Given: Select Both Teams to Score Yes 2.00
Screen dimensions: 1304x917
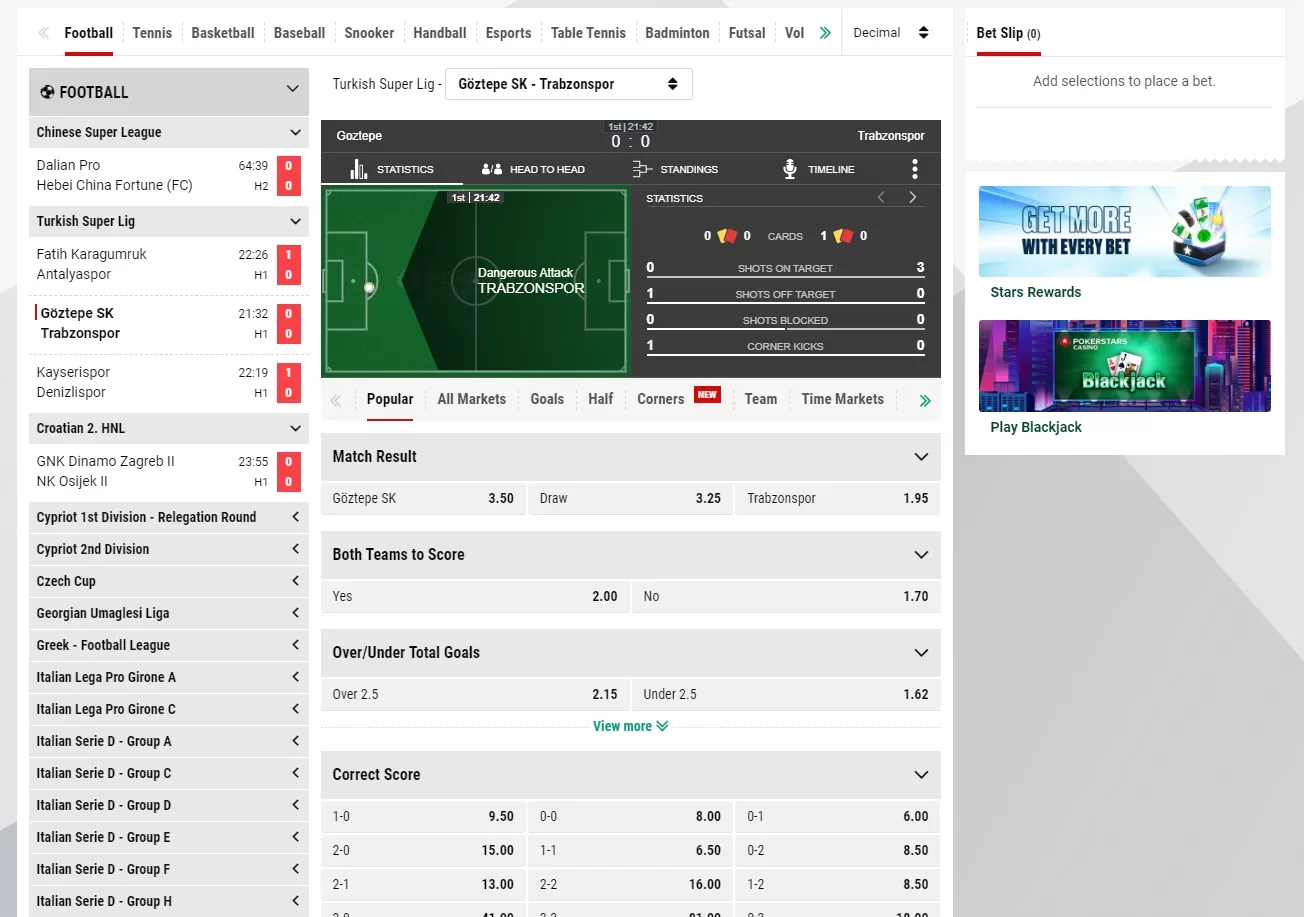Looking at the screenshot, I should 475,596.
